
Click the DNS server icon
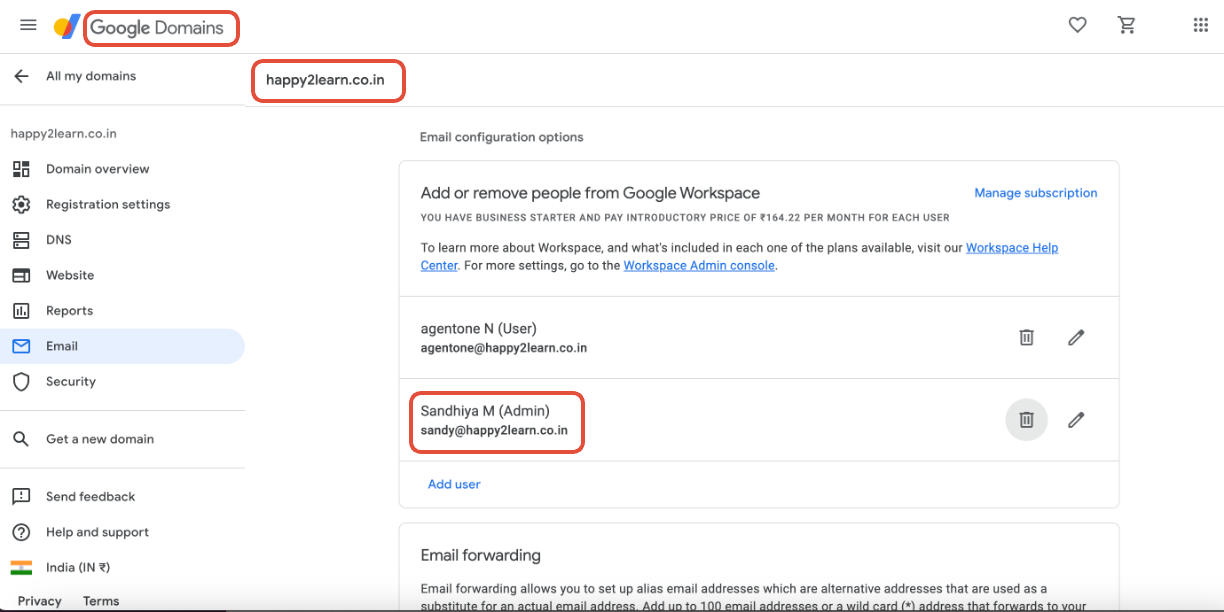[21, 240]
